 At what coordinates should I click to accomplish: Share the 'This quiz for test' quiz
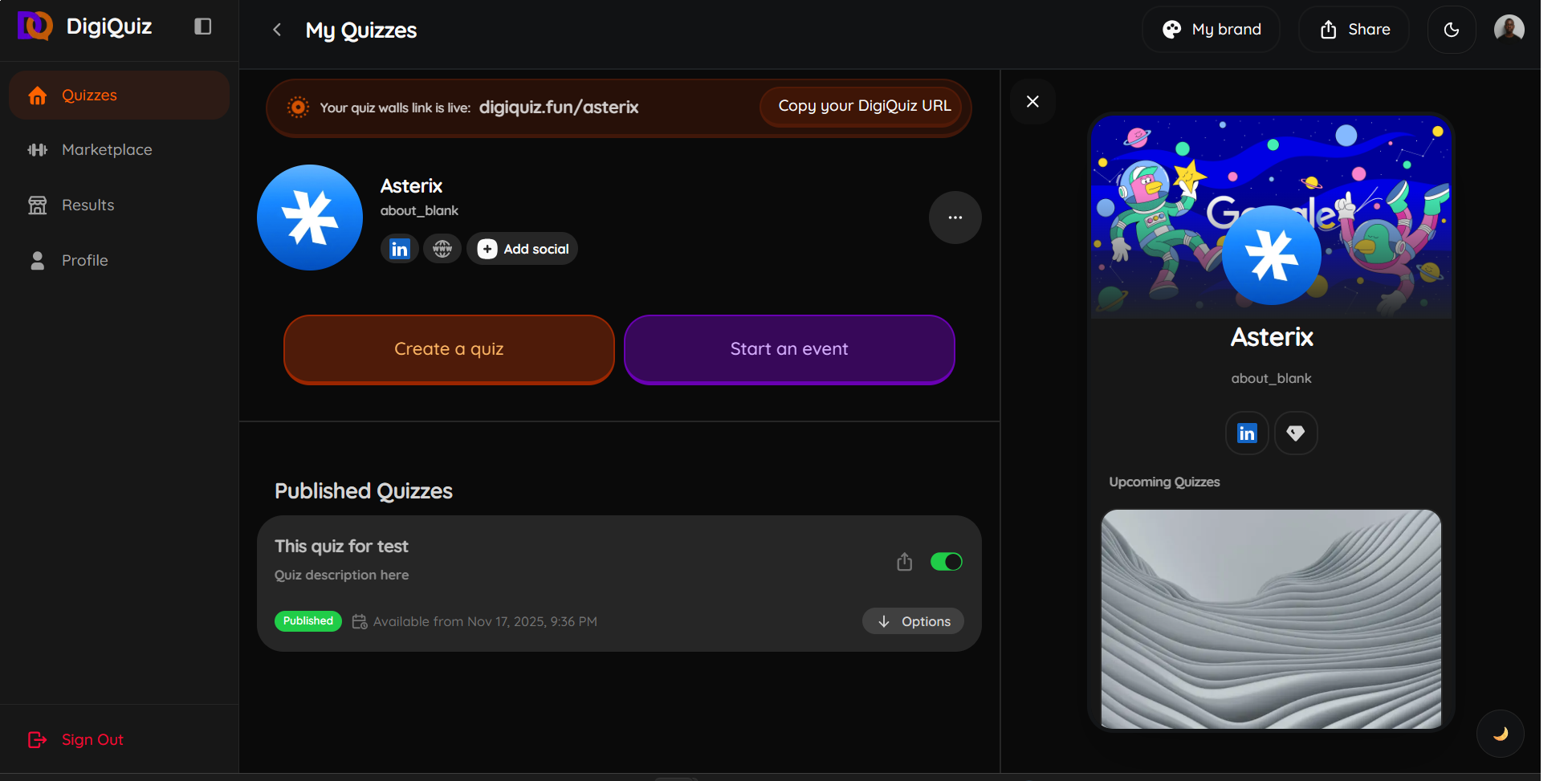point(904,562)
